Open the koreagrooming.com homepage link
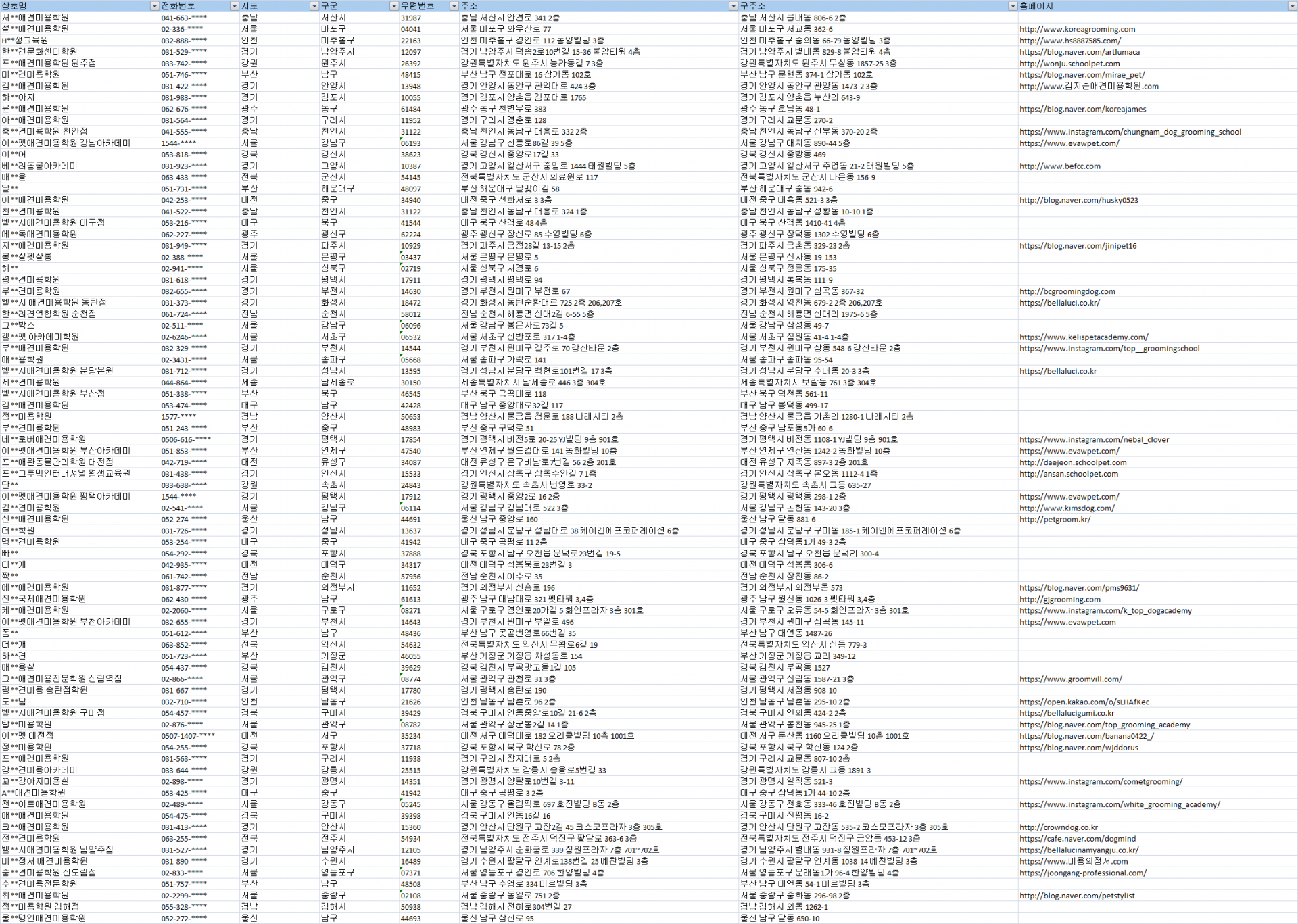Image resolution: width=1298 pixels, height=924 pixels. [1077, 29]
